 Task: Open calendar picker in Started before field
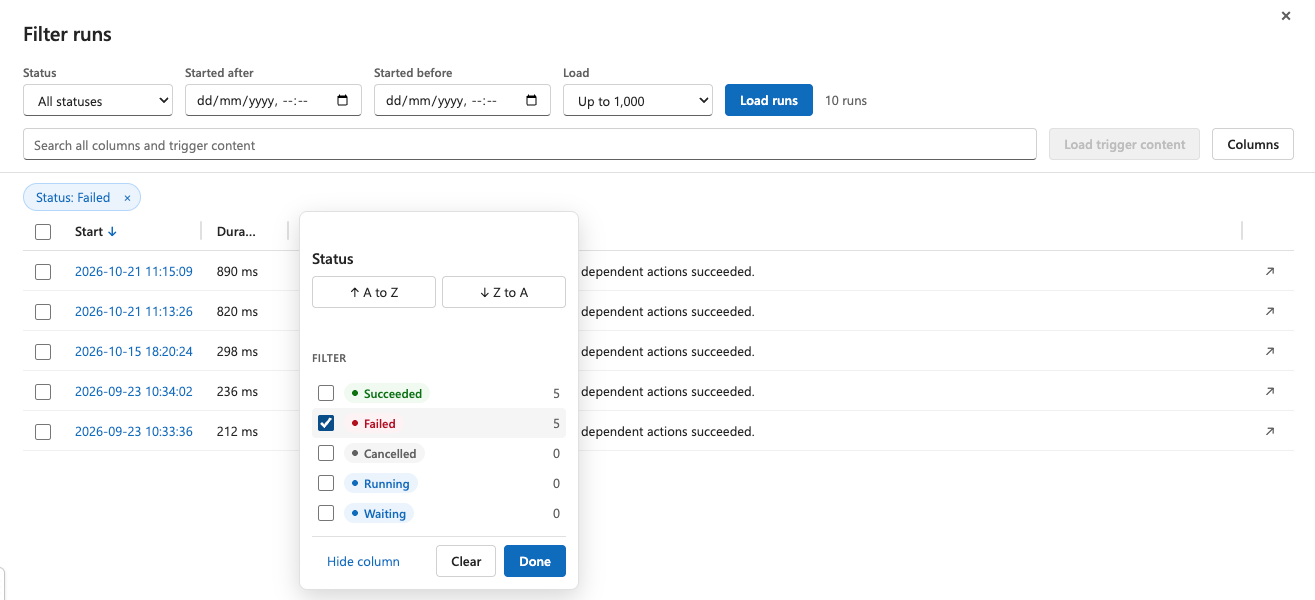(x=531, y=100)
